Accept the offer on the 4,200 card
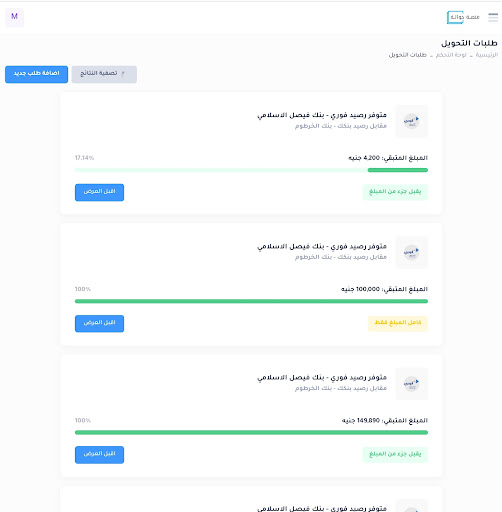Image resolution: width=502 pixels, height=512 pixels. click(99, 192)
